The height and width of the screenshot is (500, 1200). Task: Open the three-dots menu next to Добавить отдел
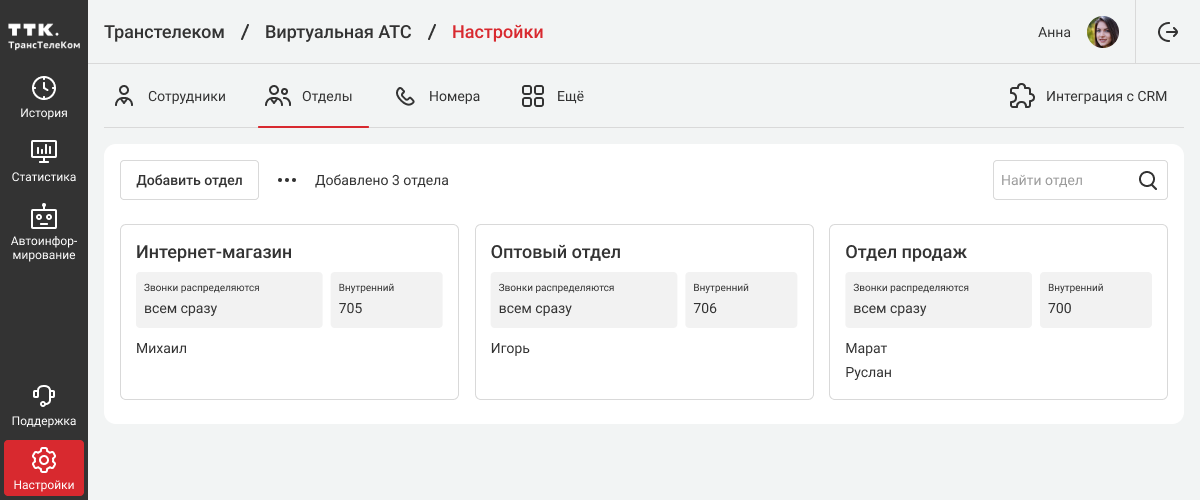coord(287,181)
